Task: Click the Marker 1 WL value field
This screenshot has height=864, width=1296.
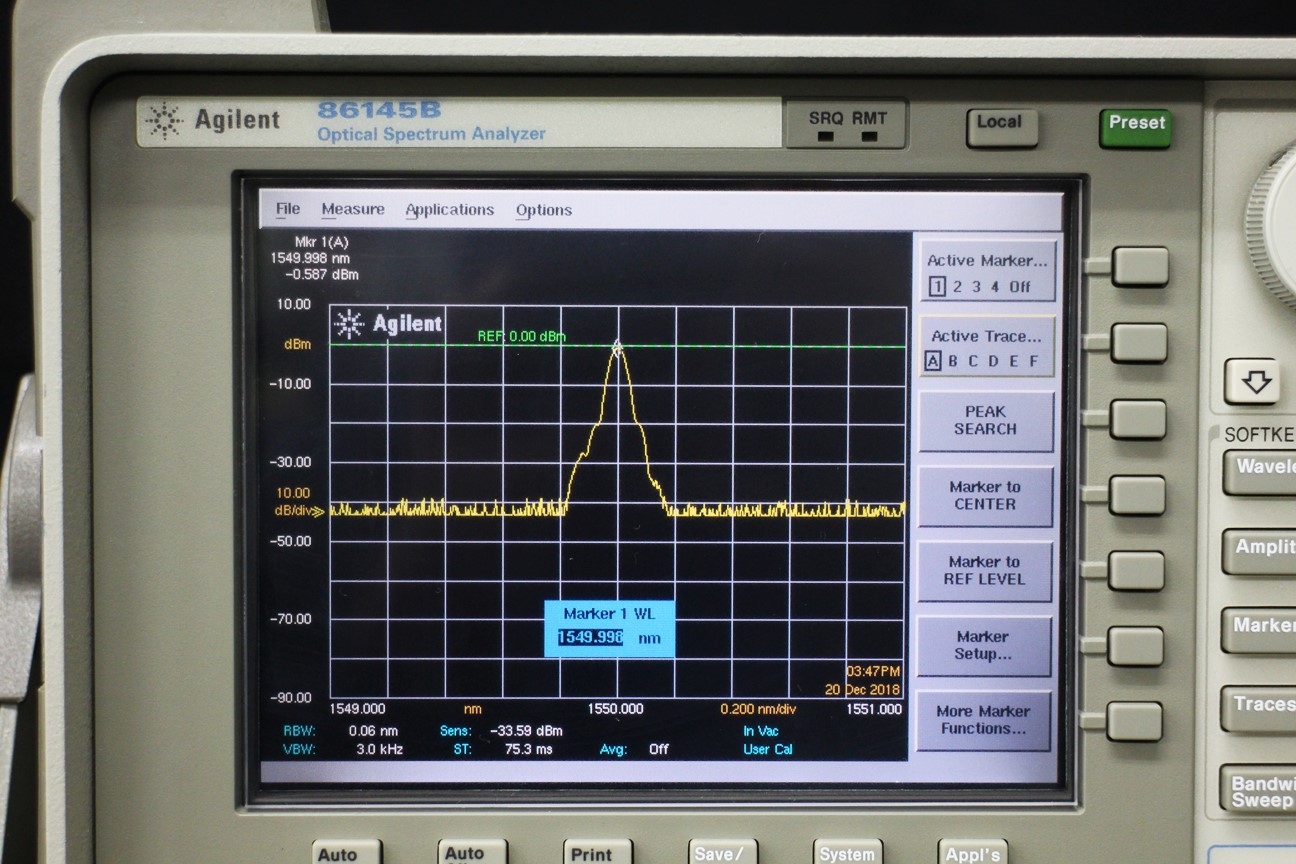Action: coord(591,638)
